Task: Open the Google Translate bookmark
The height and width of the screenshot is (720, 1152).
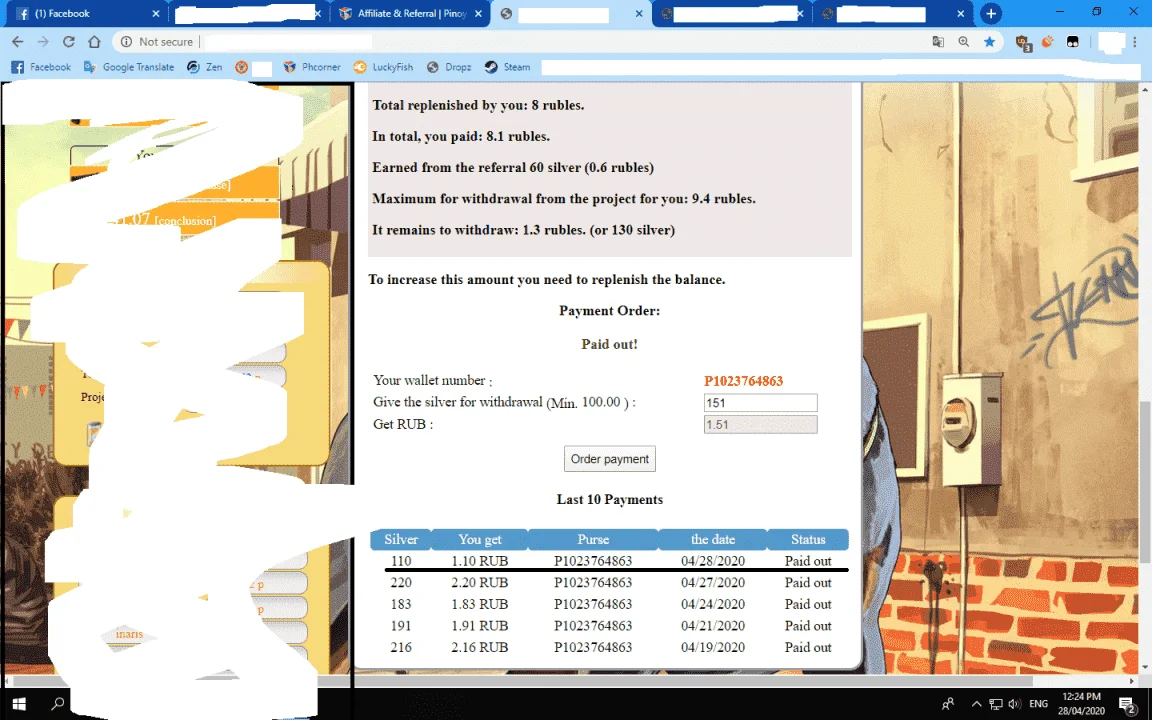Action: click(x=129, y=67)
